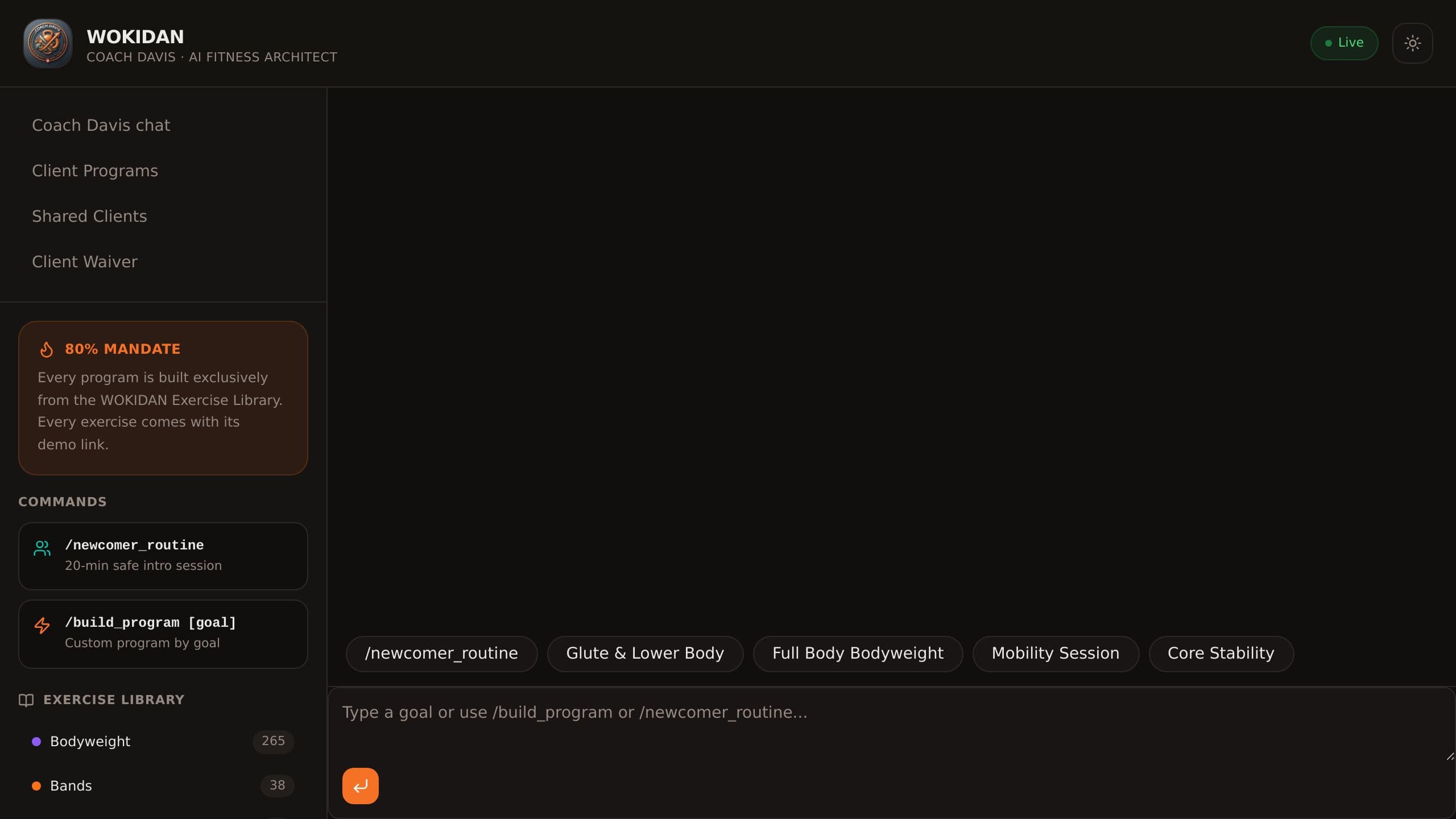Select the /newcomer_routine command card
Screen dimensions: 1456x819
(x=163, y=556)
